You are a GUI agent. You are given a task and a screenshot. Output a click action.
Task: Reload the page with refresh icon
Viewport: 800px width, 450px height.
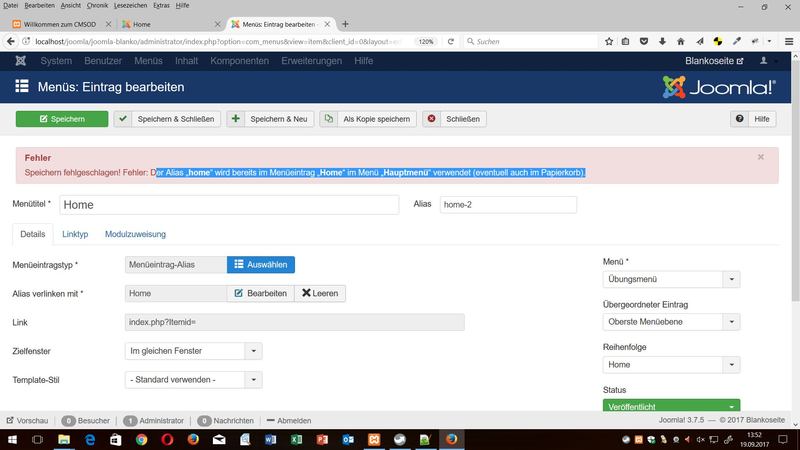tap(451, 41)
